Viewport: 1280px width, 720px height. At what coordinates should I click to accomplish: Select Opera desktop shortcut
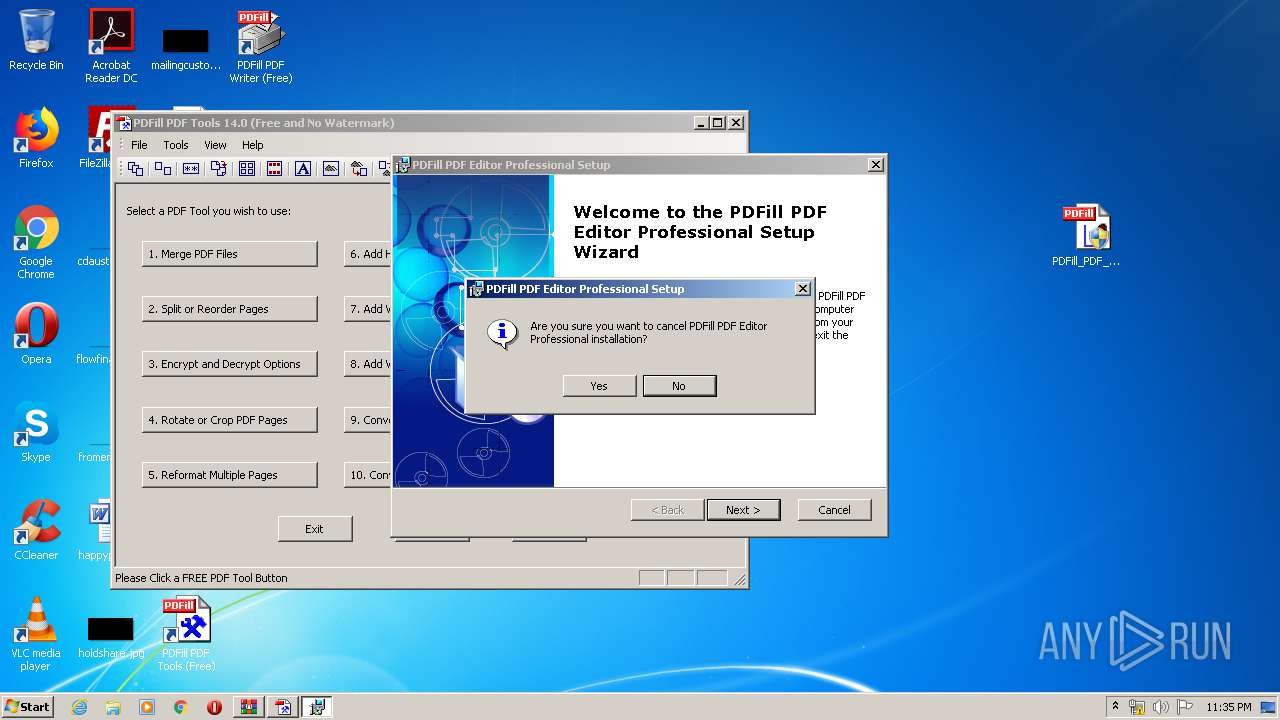[x=36, y=334]
